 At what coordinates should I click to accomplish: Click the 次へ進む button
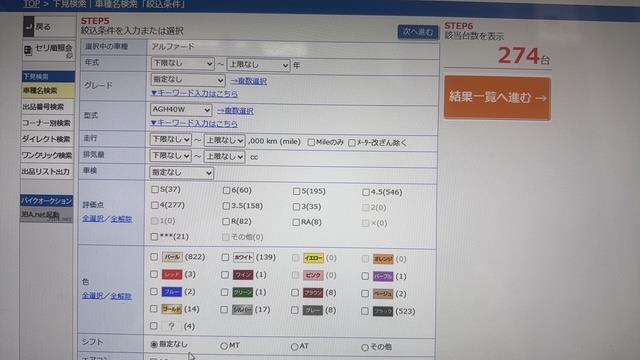418,32
